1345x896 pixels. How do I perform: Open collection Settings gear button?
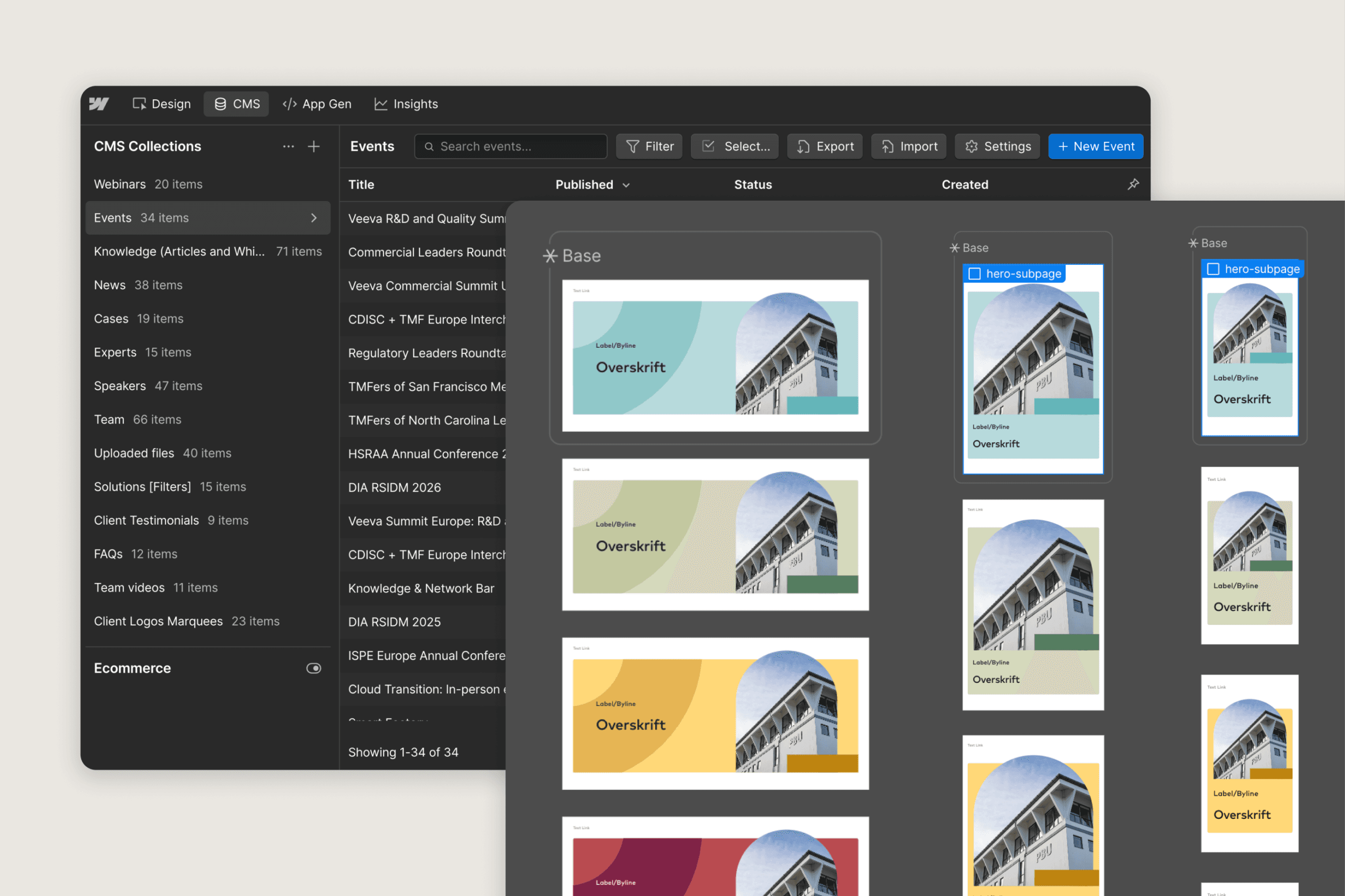[997, 147]
